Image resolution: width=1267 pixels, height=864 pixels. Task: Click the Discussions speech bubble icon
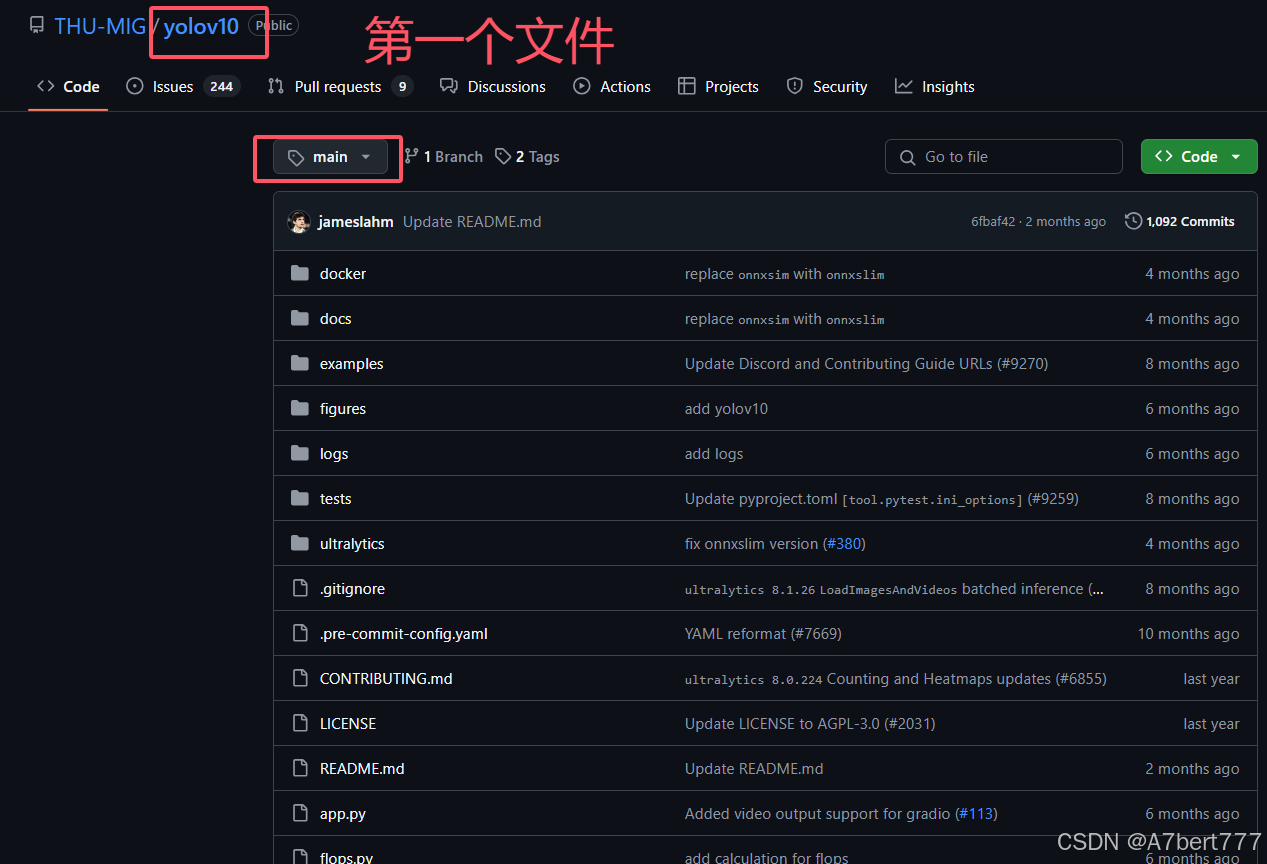pos(449,86)
